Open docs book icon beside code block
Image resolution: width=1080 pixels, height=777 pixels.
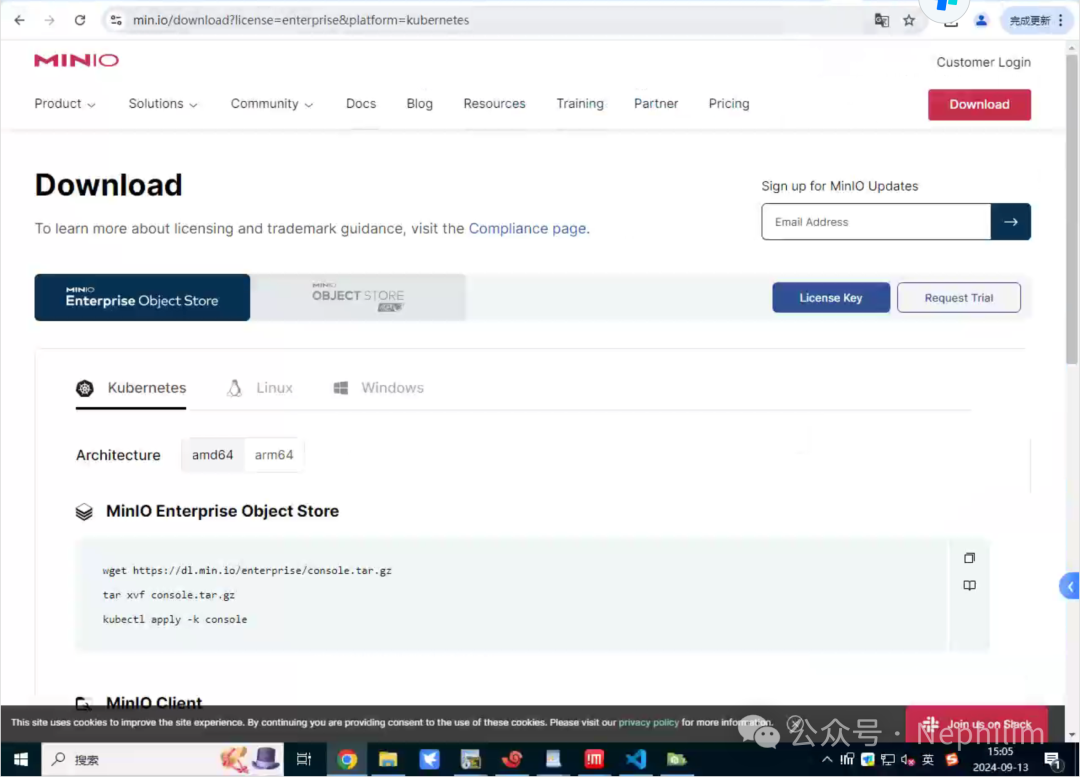[x=969, y=586]
